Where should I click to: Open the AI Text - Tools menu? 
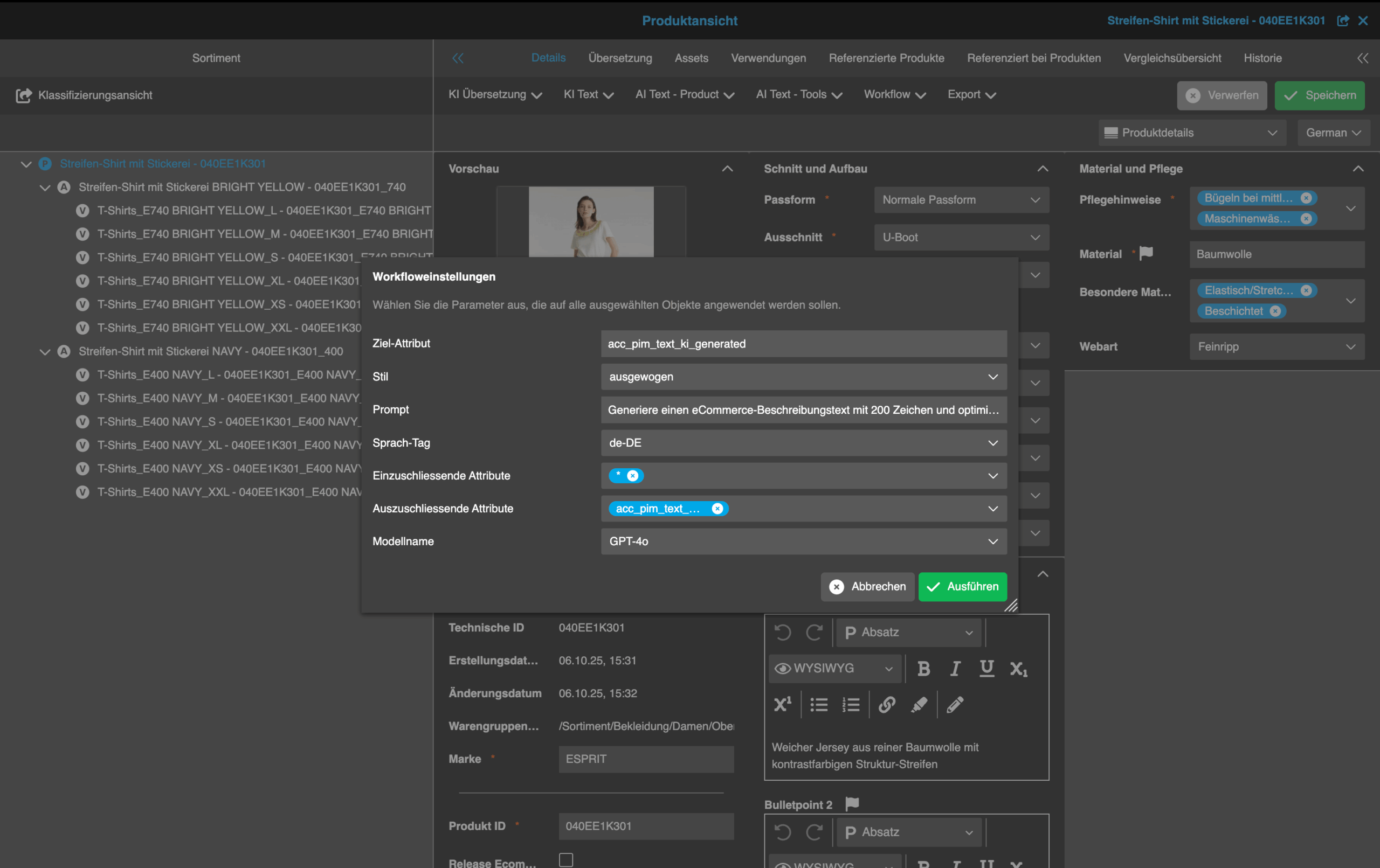coord(798,94)
